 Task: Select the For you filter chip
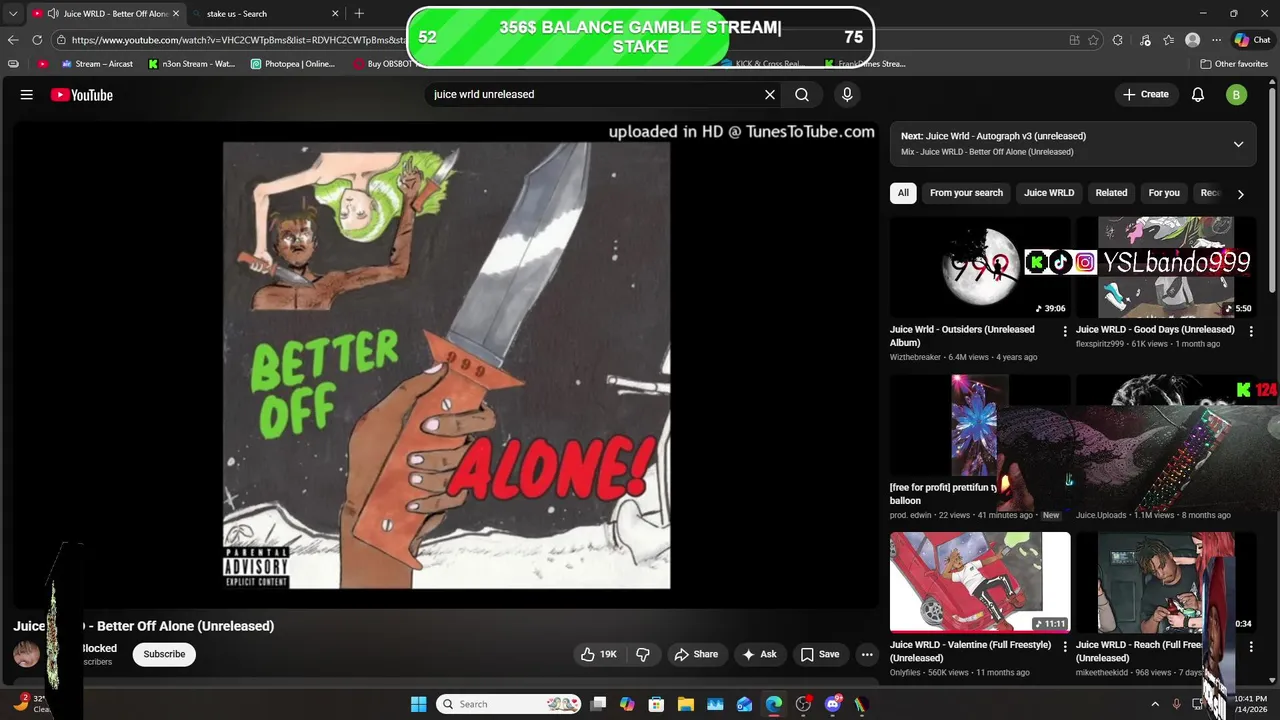click(1164, 193)
